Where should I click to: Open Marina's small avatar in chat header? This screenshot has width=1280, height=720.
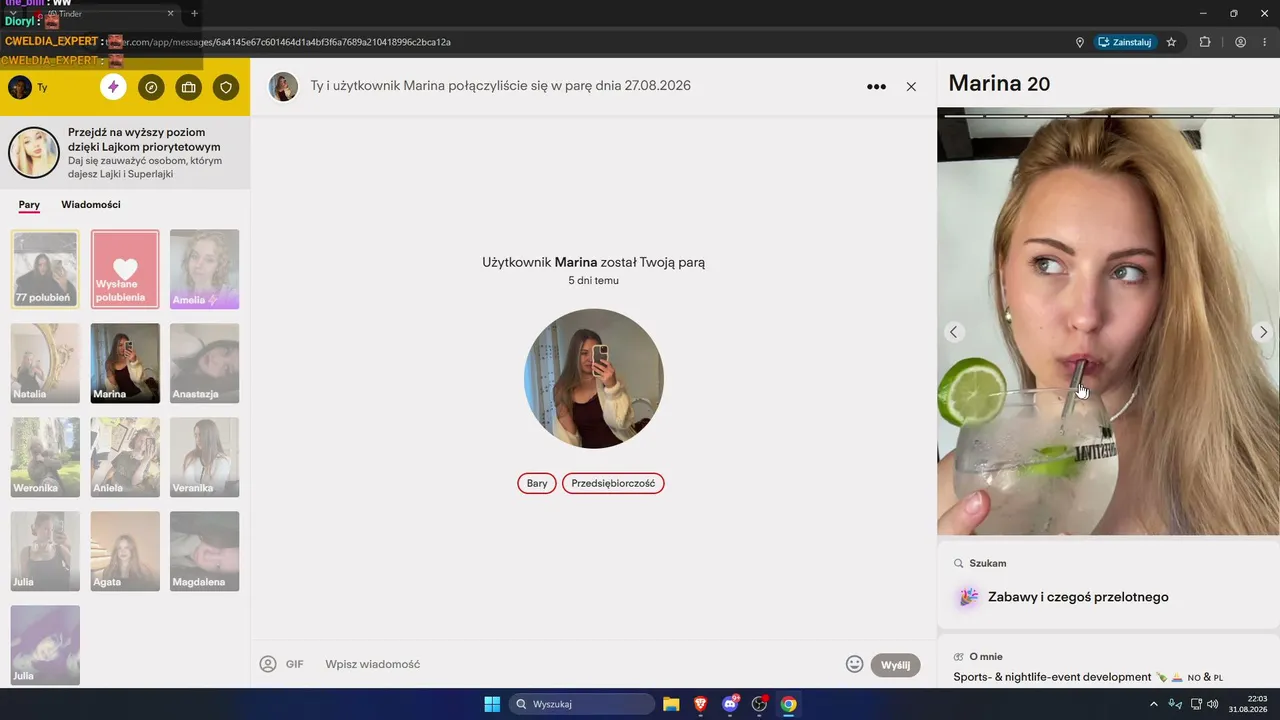click(283, 87)
